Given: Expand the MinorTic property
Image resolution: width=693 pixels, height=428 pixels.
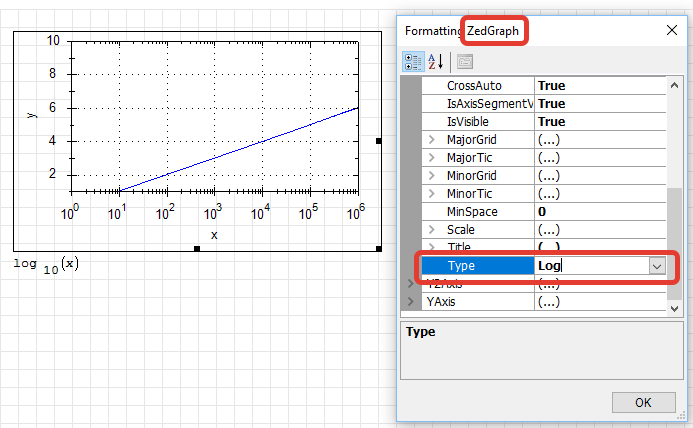Looking at the screenshot, I should pos(432,194).
